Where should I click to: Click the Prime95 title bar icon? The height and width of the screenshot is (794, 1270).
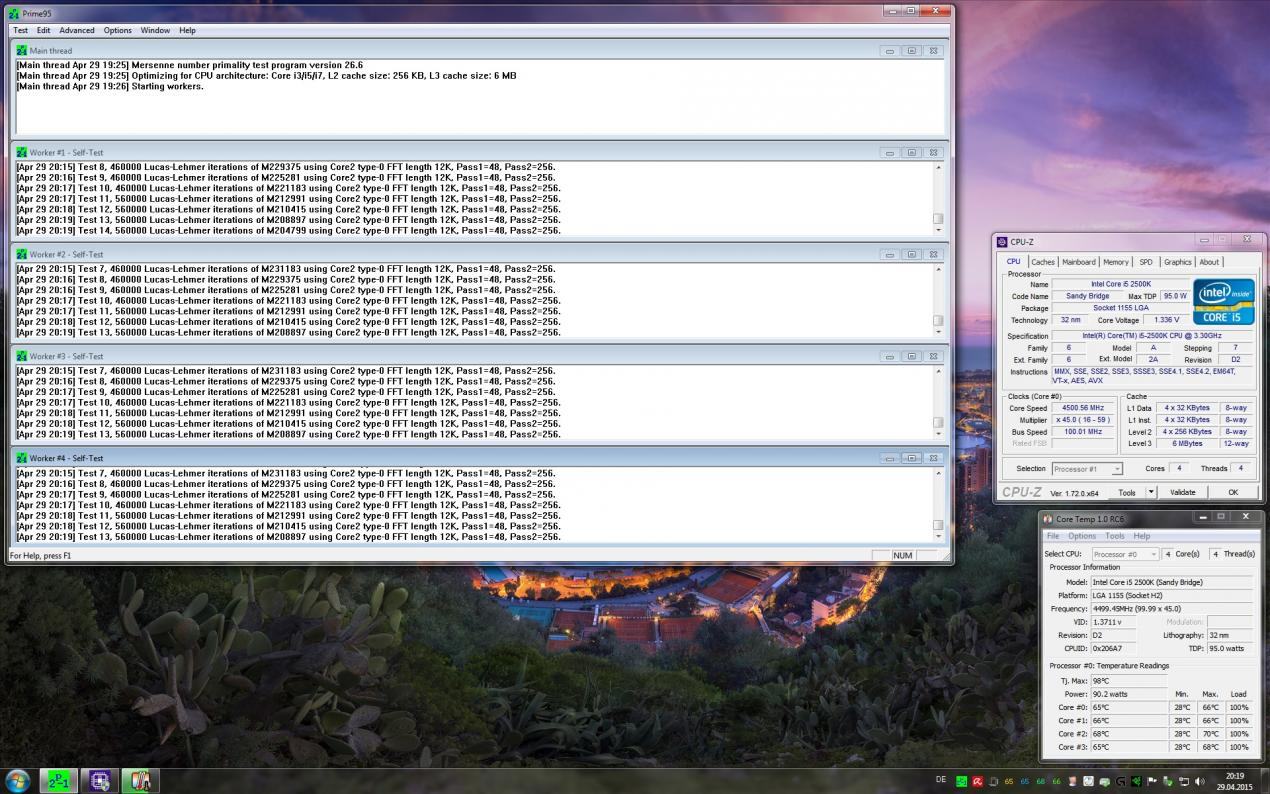[x=14, y=13]
